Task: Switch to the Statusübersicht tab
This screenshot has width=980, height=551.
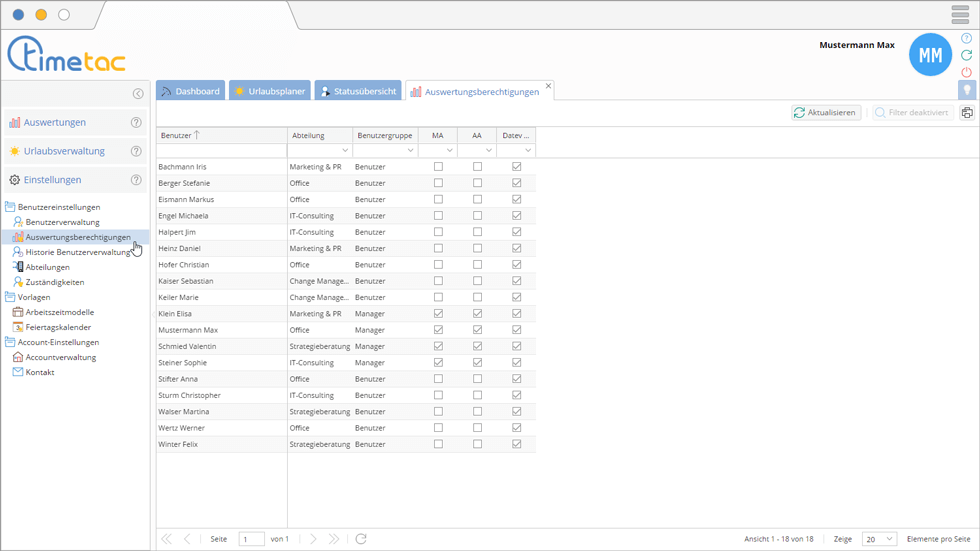Action: pyautogui.click(x=357, y=91)
